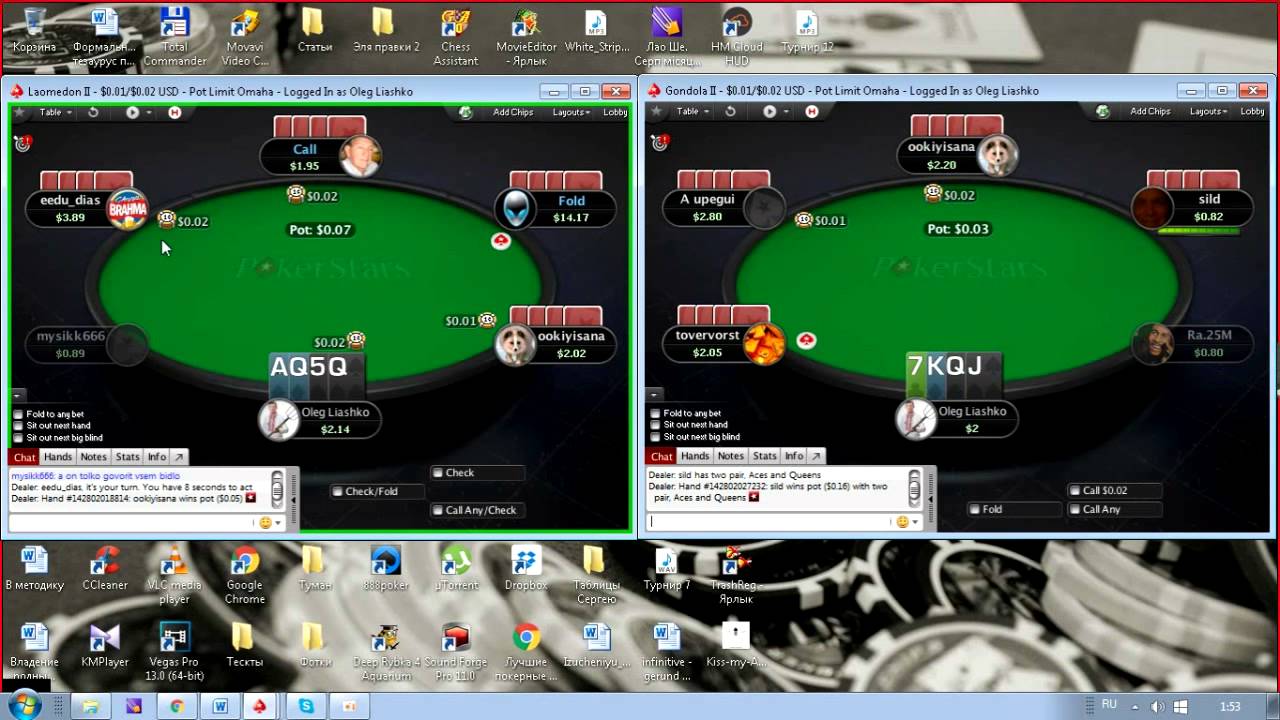The height and width of the screenshot is (720, 1280).
Task: Pop out the chat panel in Gondola table
Action: (816, 456)
